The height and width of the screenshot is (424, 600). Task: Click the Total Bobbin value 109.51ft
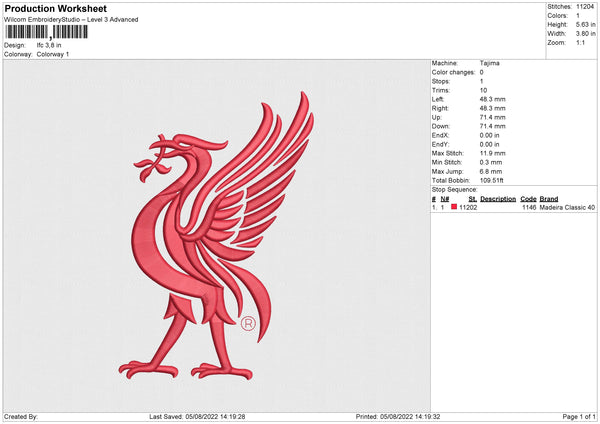coord(491,180)
